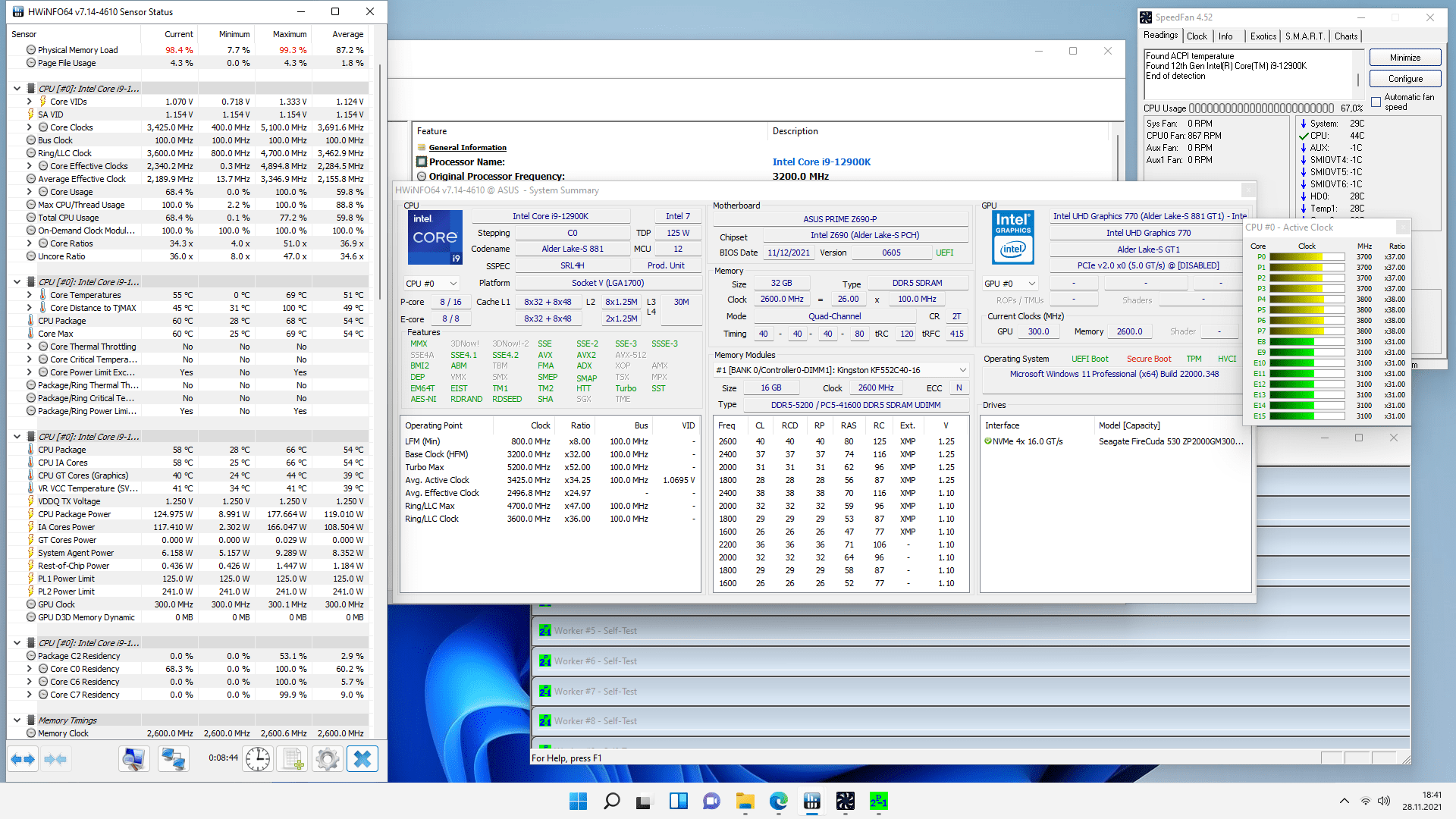
Task: Switch to Info tab in SpeedFan
Action: [1225, 36]
